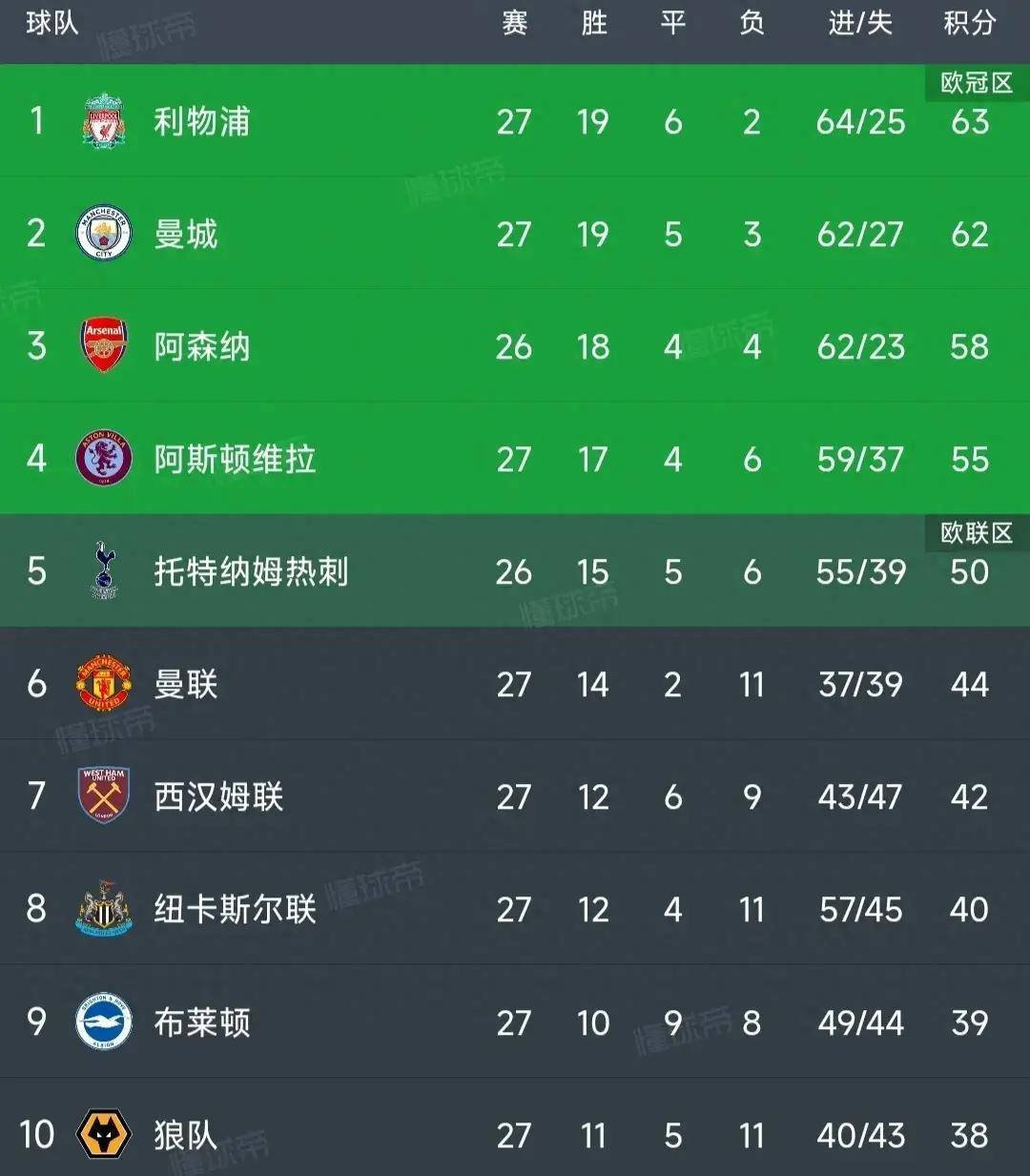Click the 欧联区 zone label
1030x1176 pixels.
[x=976, y=532]
